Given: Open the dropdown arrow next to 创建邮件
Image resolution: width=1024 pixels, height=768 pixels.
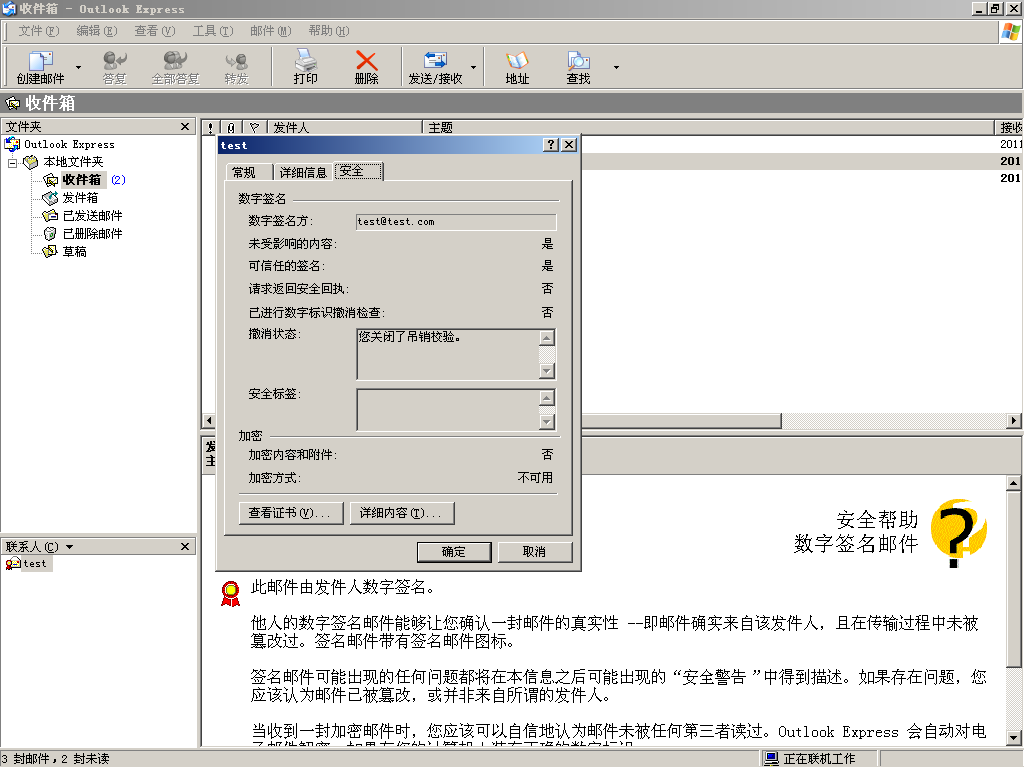Looking at the screenshot, I should tap(78, 67).
